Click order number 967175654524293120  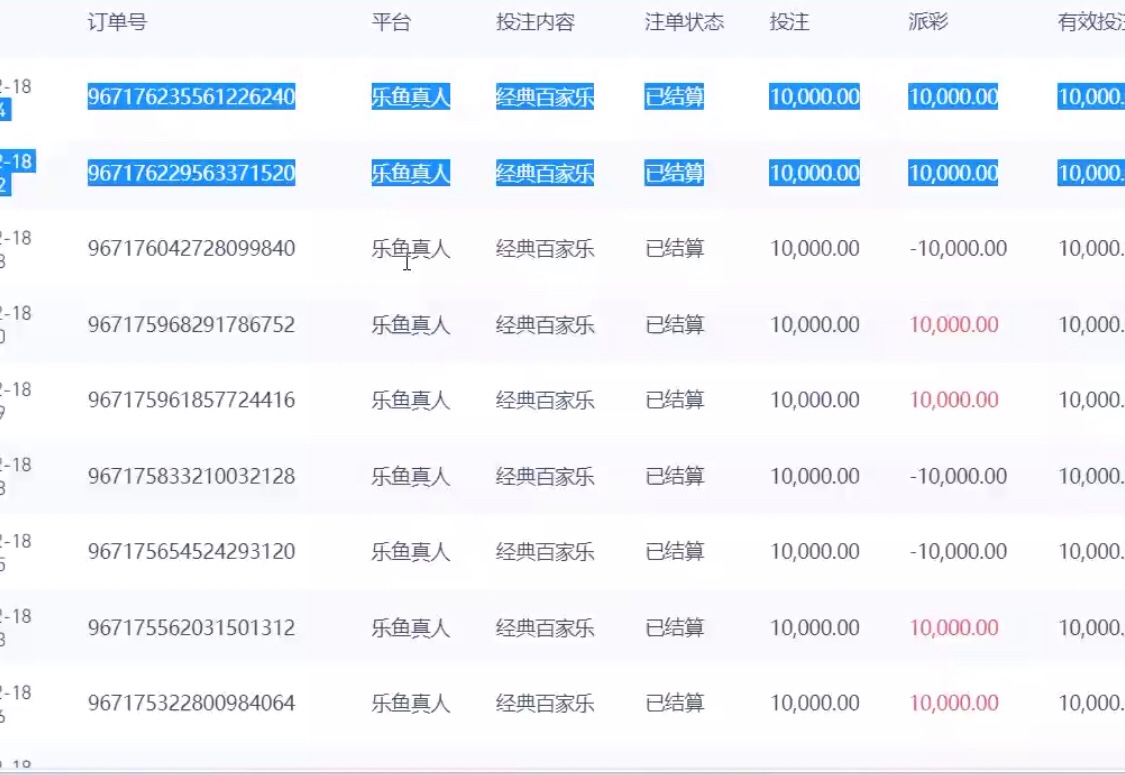tap(191, 552)
